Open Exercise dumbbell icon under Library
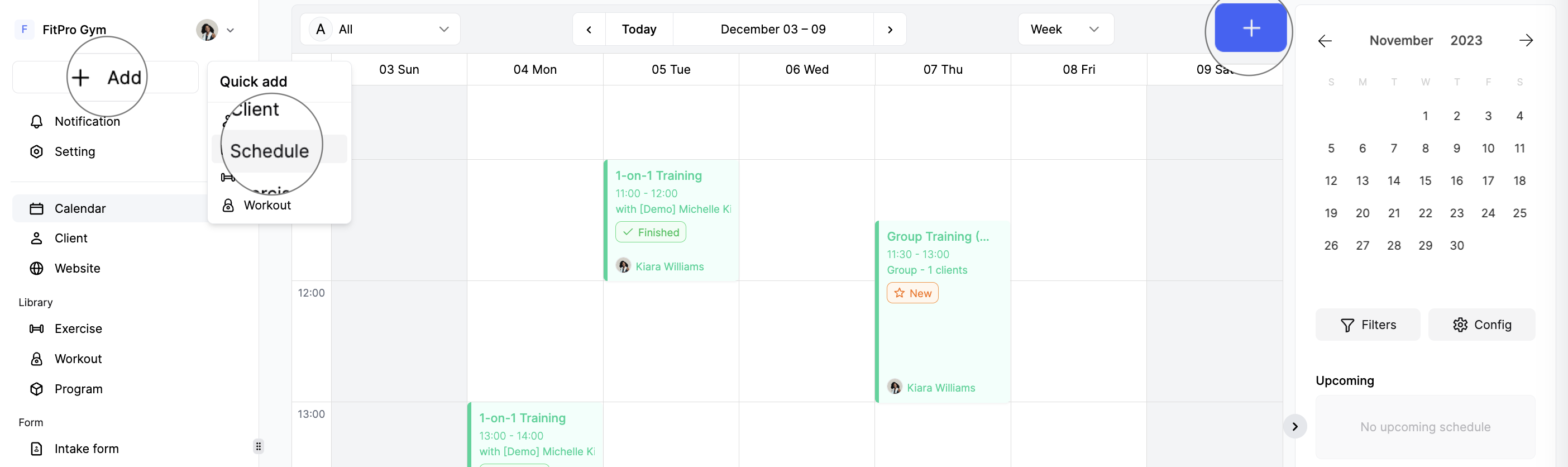The height and width of the screenshot is (467, 1568). (36, 329)
